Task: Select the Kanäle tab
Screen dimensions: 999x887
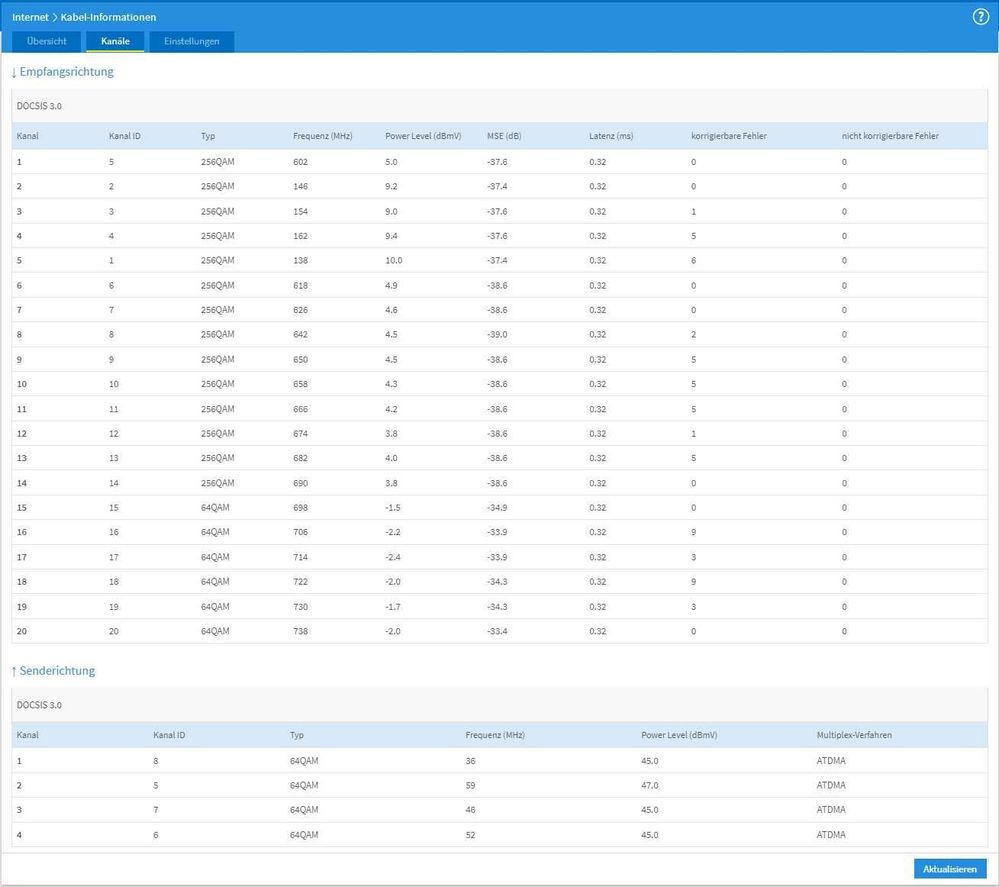Action: [x=115, y=41]
